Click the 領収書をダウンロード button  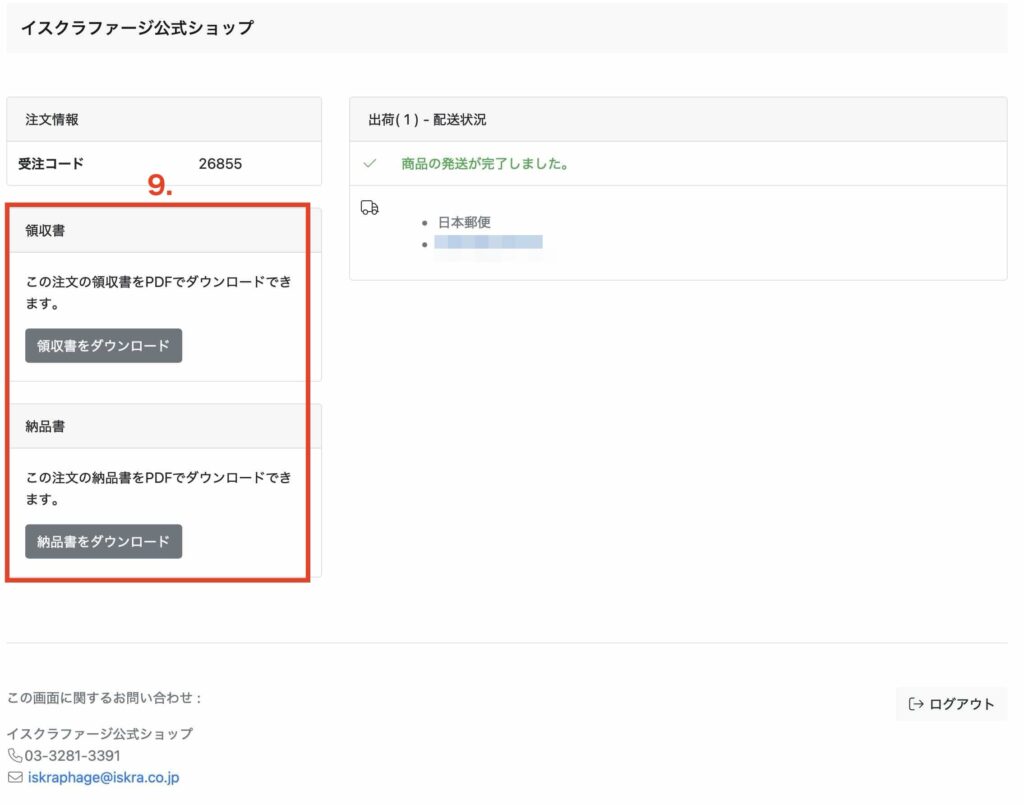(103, 346)
